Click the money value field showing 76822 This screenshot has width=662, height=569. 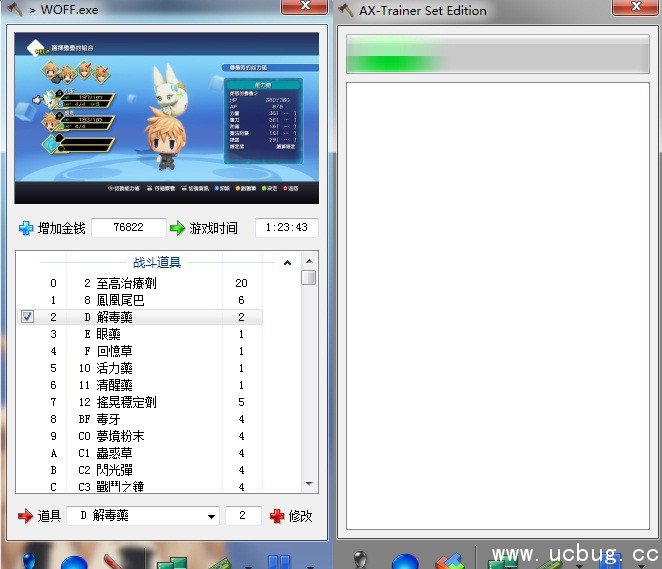coord(128,228)
